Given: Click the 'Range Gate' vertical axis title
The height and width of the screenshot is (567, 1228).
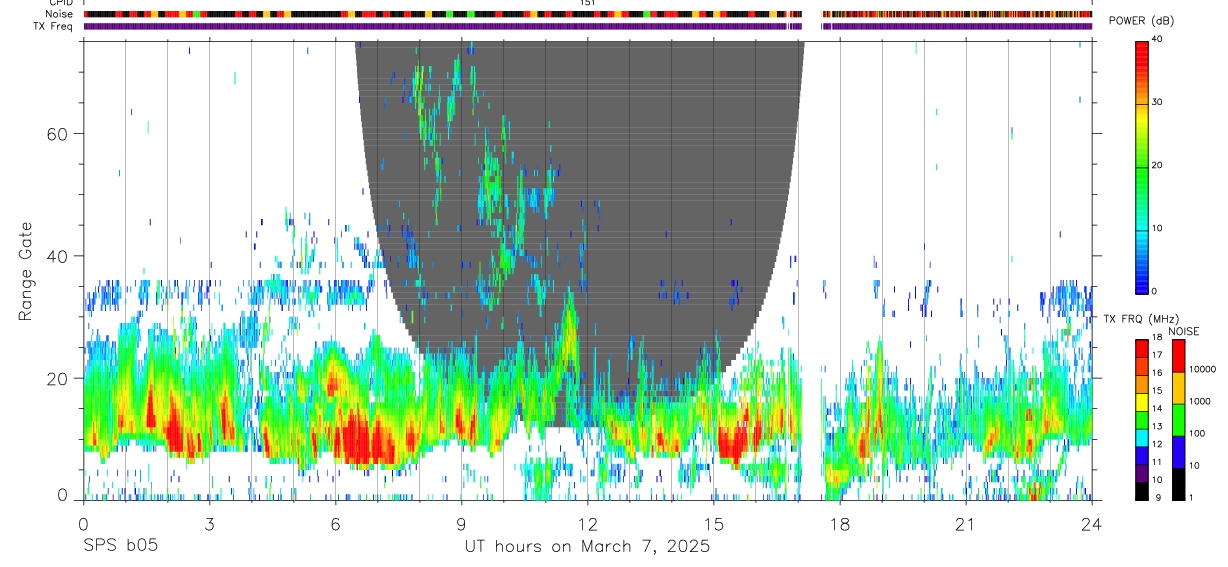Looking at the screenshot, I should click(25, 271).
